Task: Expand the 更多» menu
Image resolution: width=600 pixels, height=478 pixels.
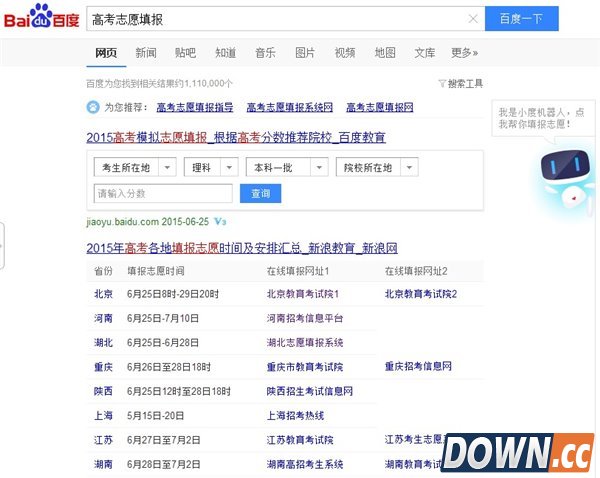Action: point(464,53)
